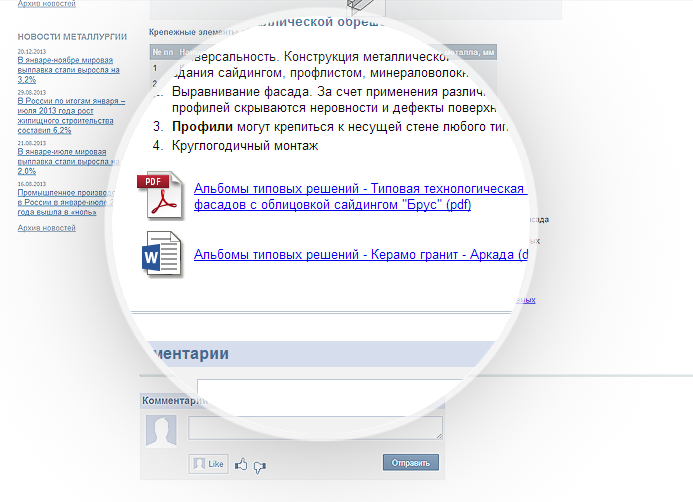
Task: Open news about January-November steel output 3.2%
Action: [69, 70]
